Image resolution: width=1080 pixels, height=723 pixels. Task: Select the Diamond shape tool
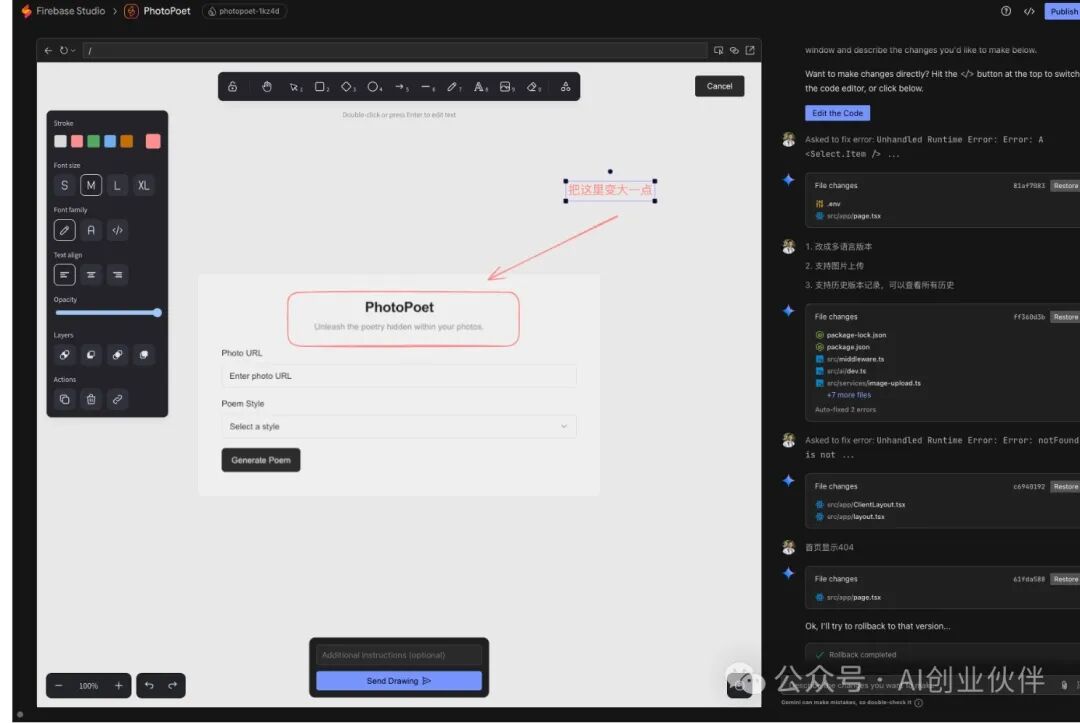tap(348, 87)
